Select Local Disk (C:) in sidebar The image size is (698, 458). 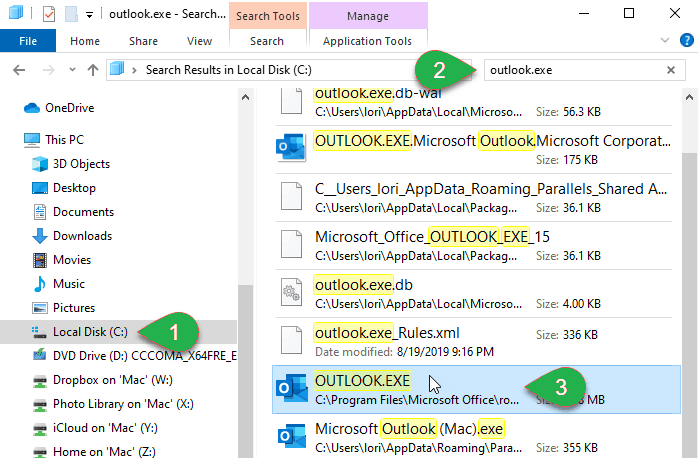pos(118,332)
